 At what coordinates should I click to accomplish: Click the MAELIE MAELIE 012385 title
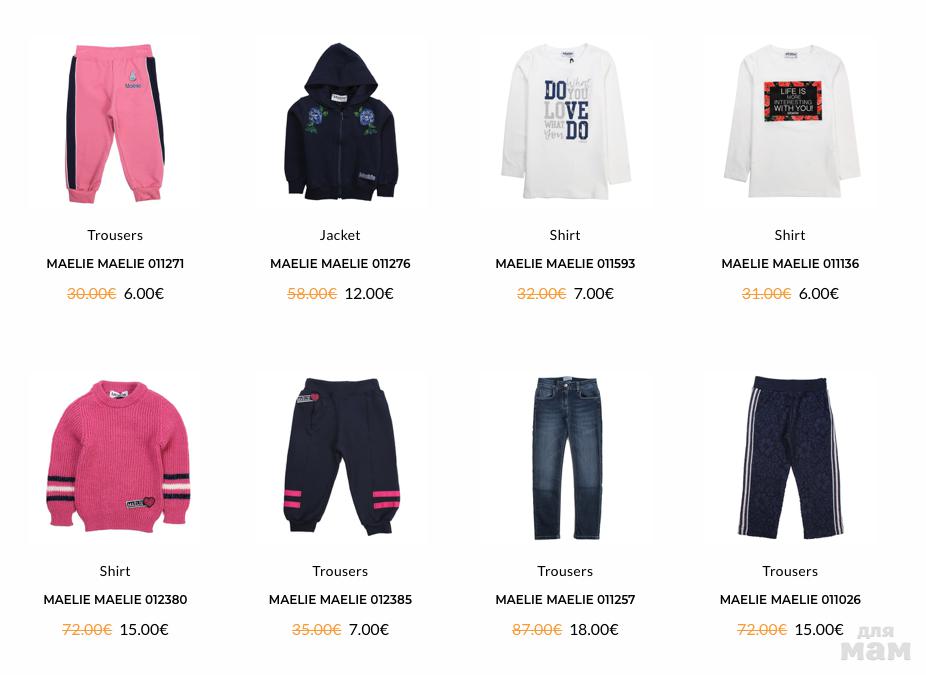(340, 599)
